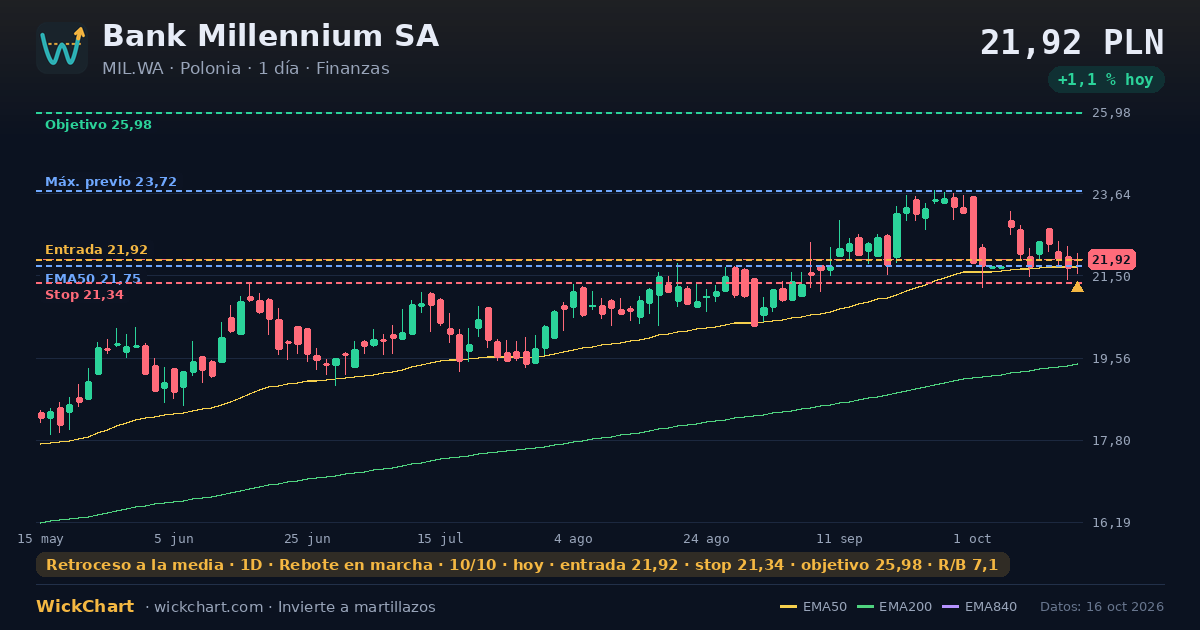Click the 16,19 axis value
Screen dimensions: 1200x630
[1112, 523]
